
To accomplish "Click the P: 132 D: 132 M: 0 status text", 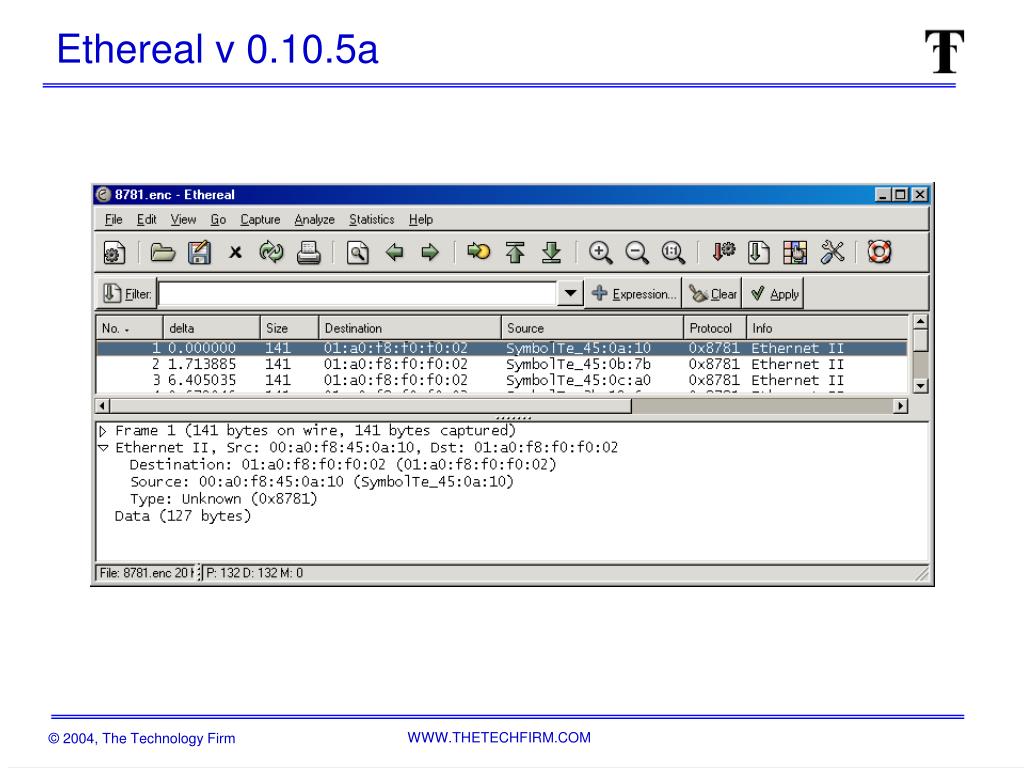I will click(x=255, y=573).
